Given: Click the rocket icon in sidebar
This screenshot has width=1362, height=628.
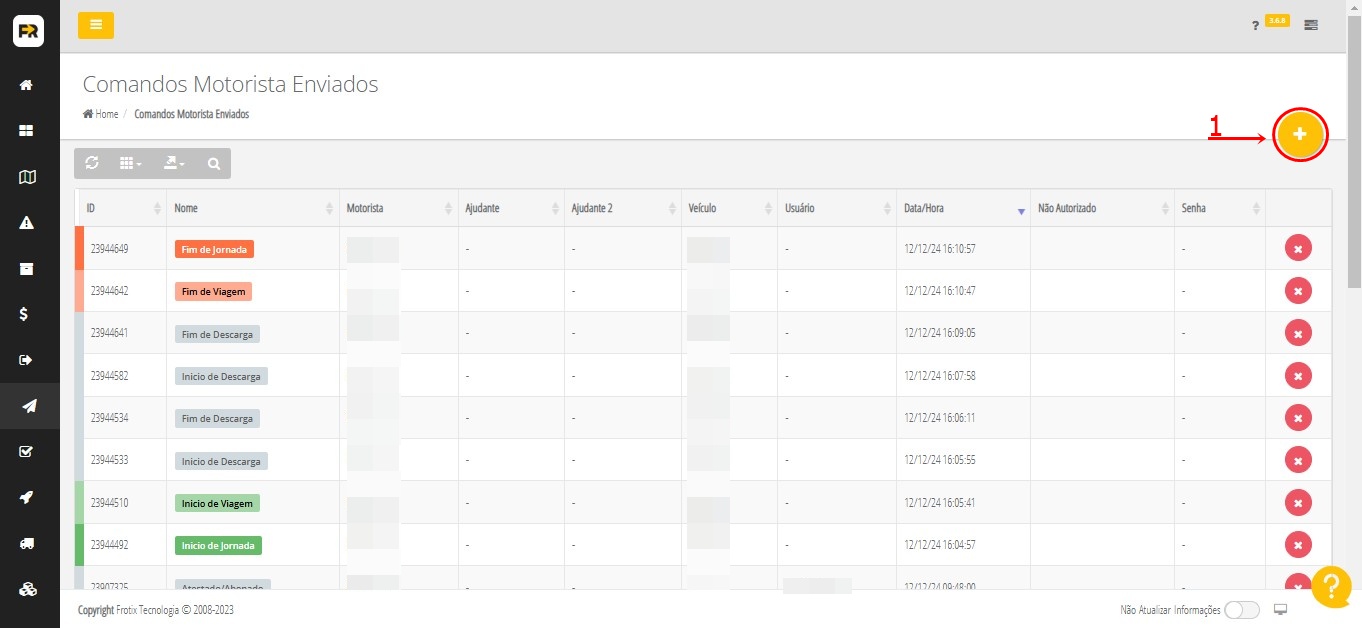Looking at the screenshot, I should click(x=28, y=497).
